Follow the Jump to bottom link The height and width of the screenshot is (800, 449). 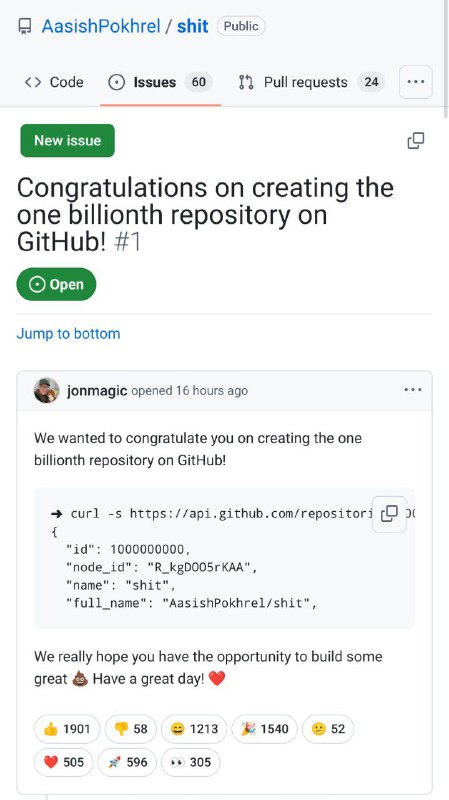[68, 334]
